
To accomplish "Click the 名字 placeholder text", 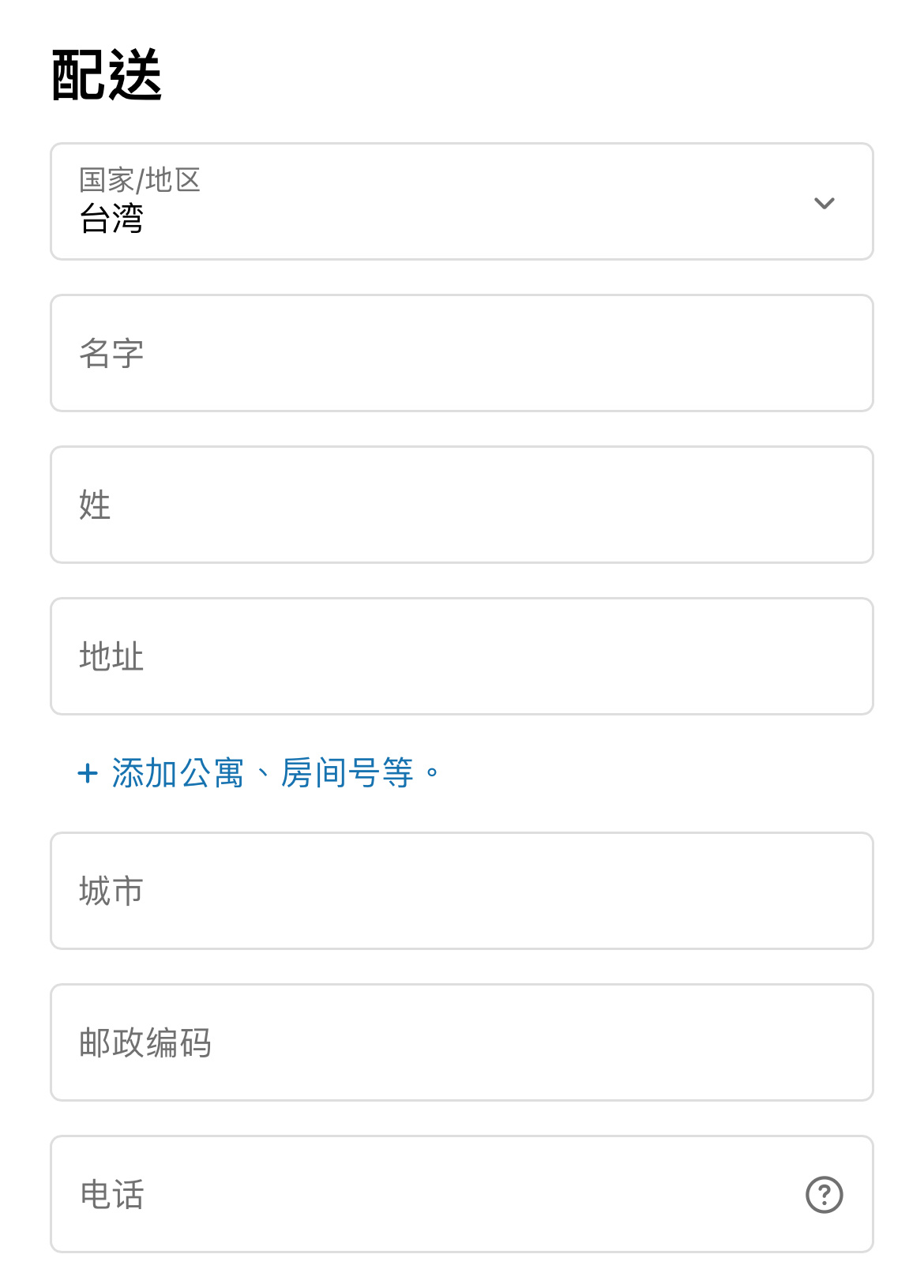I will (x=111, y=353).
